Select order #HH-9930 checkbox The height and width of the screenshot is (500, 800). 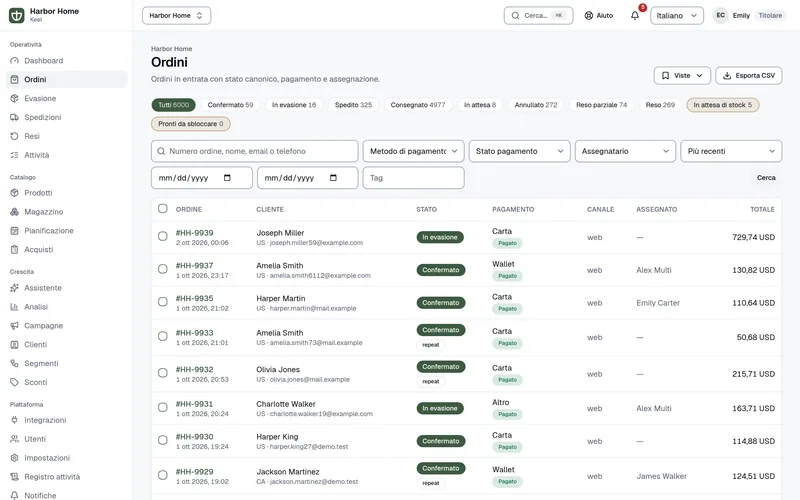[163, 440]
